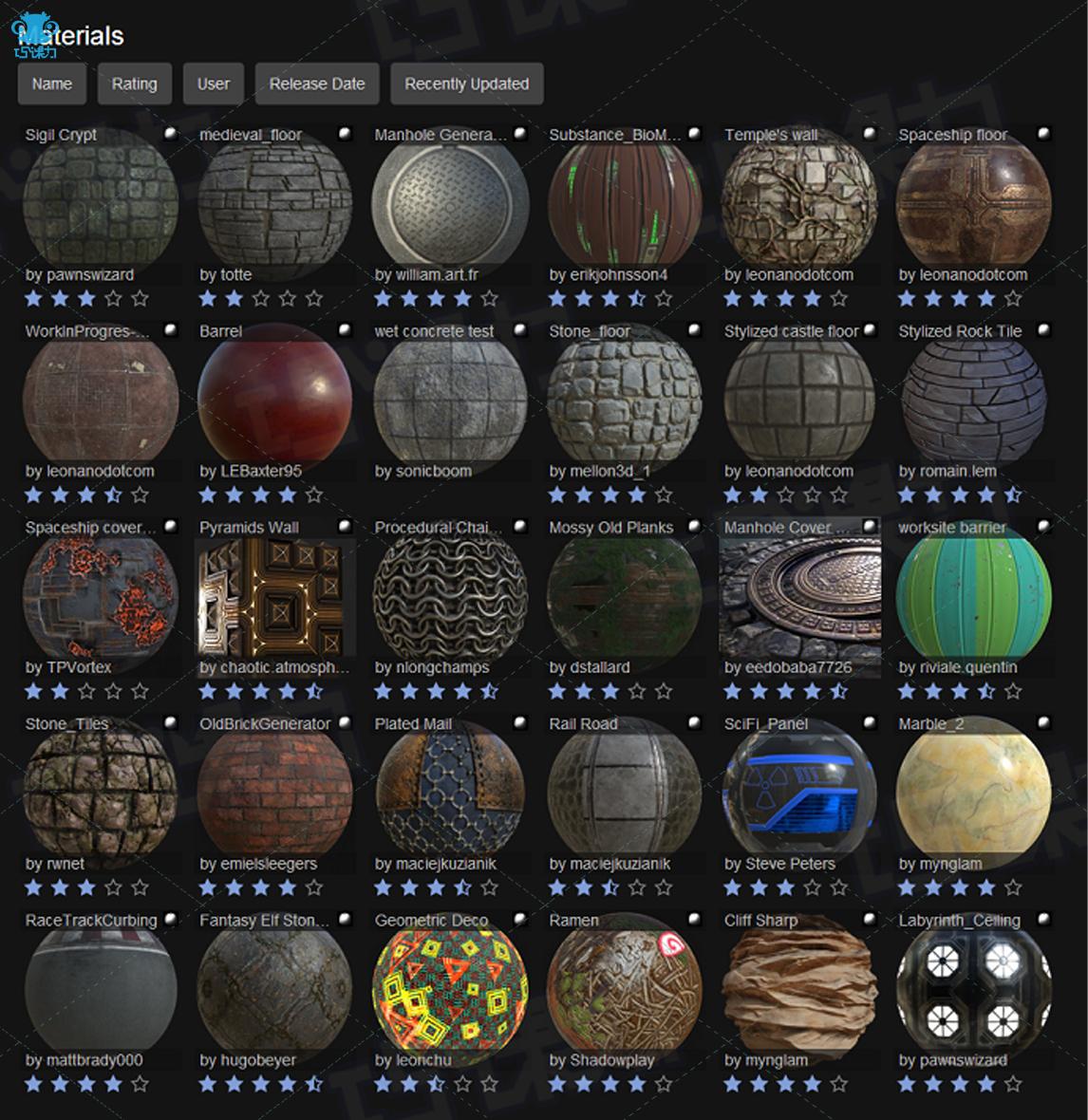
Task: Sort the list by Release Date
Action: pos(317,84)
